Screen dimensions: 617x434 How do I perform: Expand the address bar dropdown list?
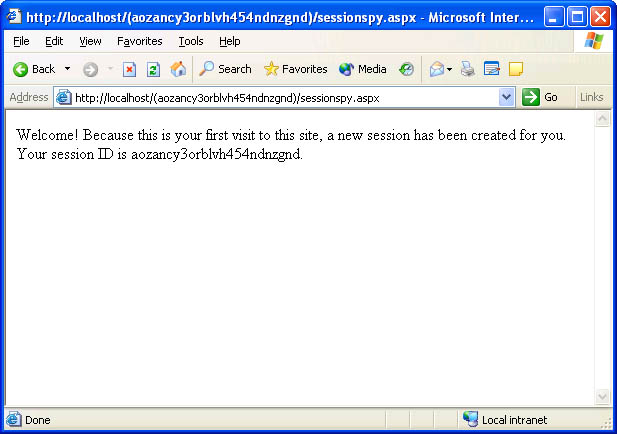point(506,97)
